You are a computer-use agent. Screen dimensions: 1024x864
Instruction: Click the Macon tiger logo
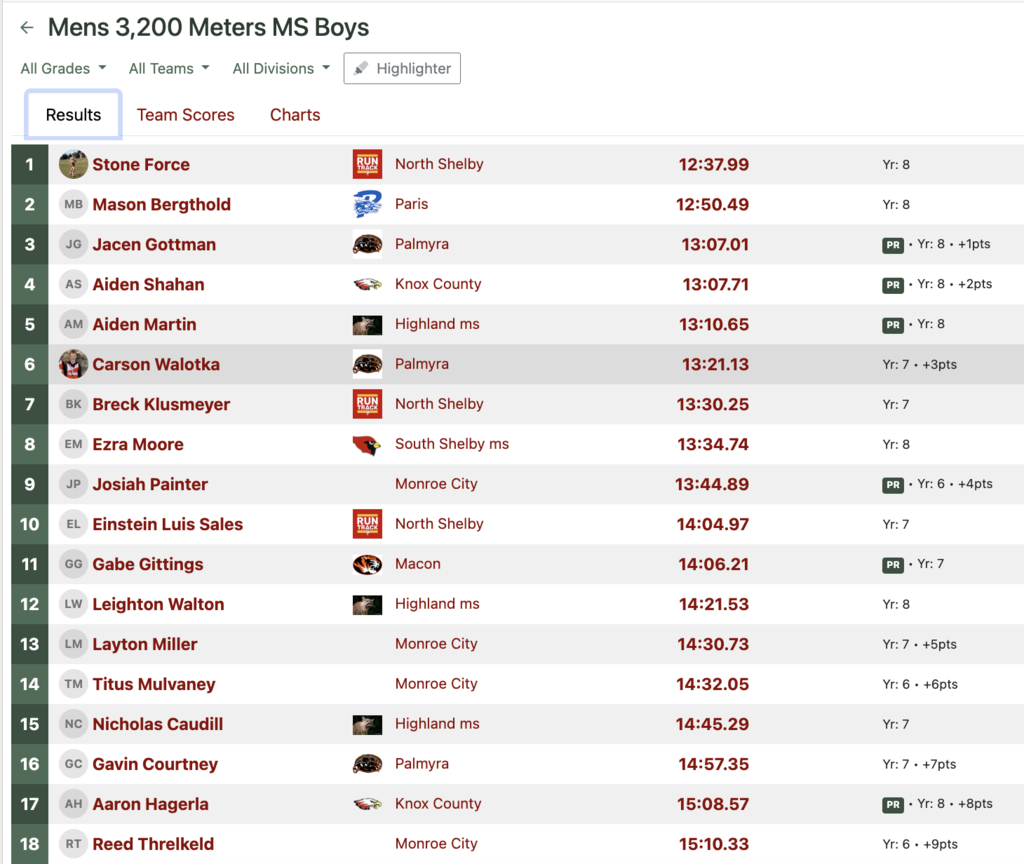367,565
